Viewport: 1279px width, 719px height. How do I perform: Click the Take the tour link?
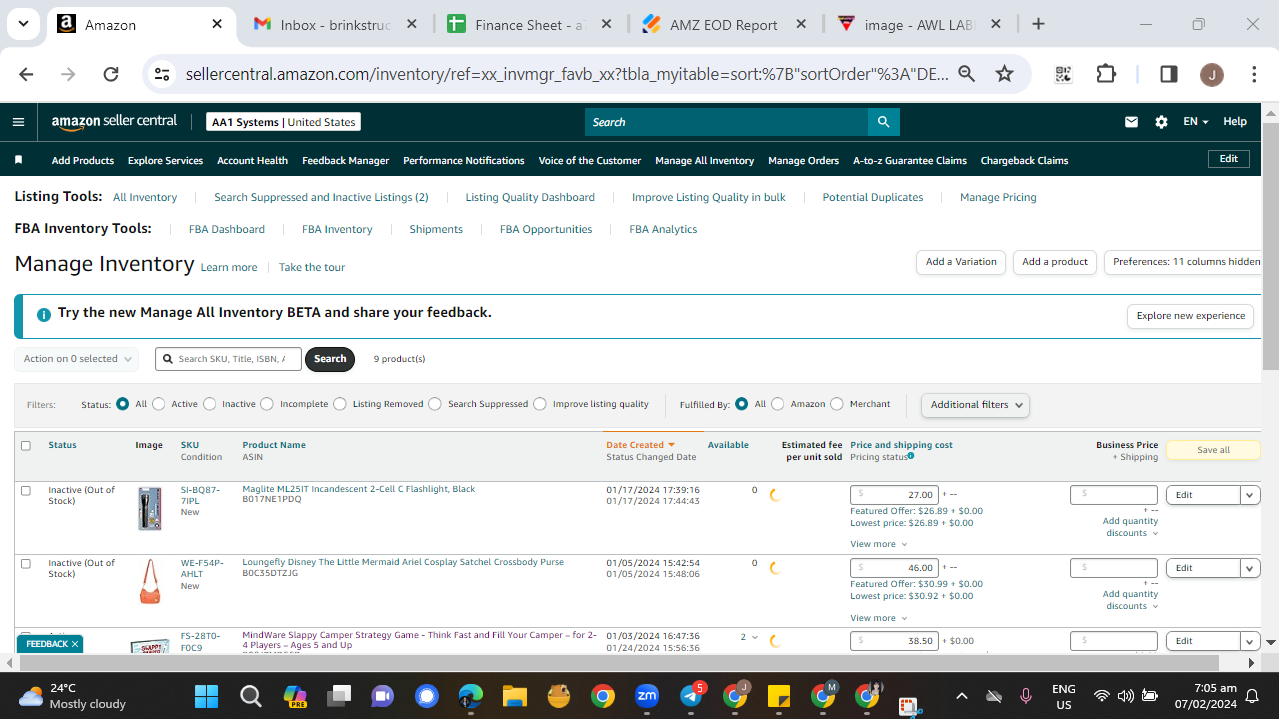312,267
